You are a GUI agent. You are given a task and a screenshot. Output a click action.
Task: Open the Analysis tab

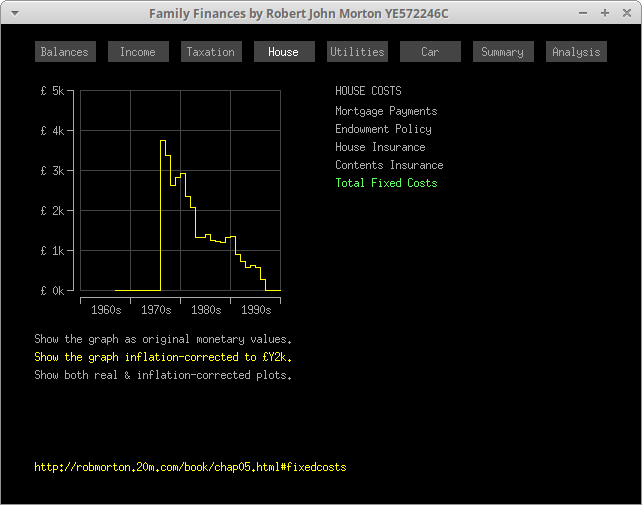click(x=576, y=52)
